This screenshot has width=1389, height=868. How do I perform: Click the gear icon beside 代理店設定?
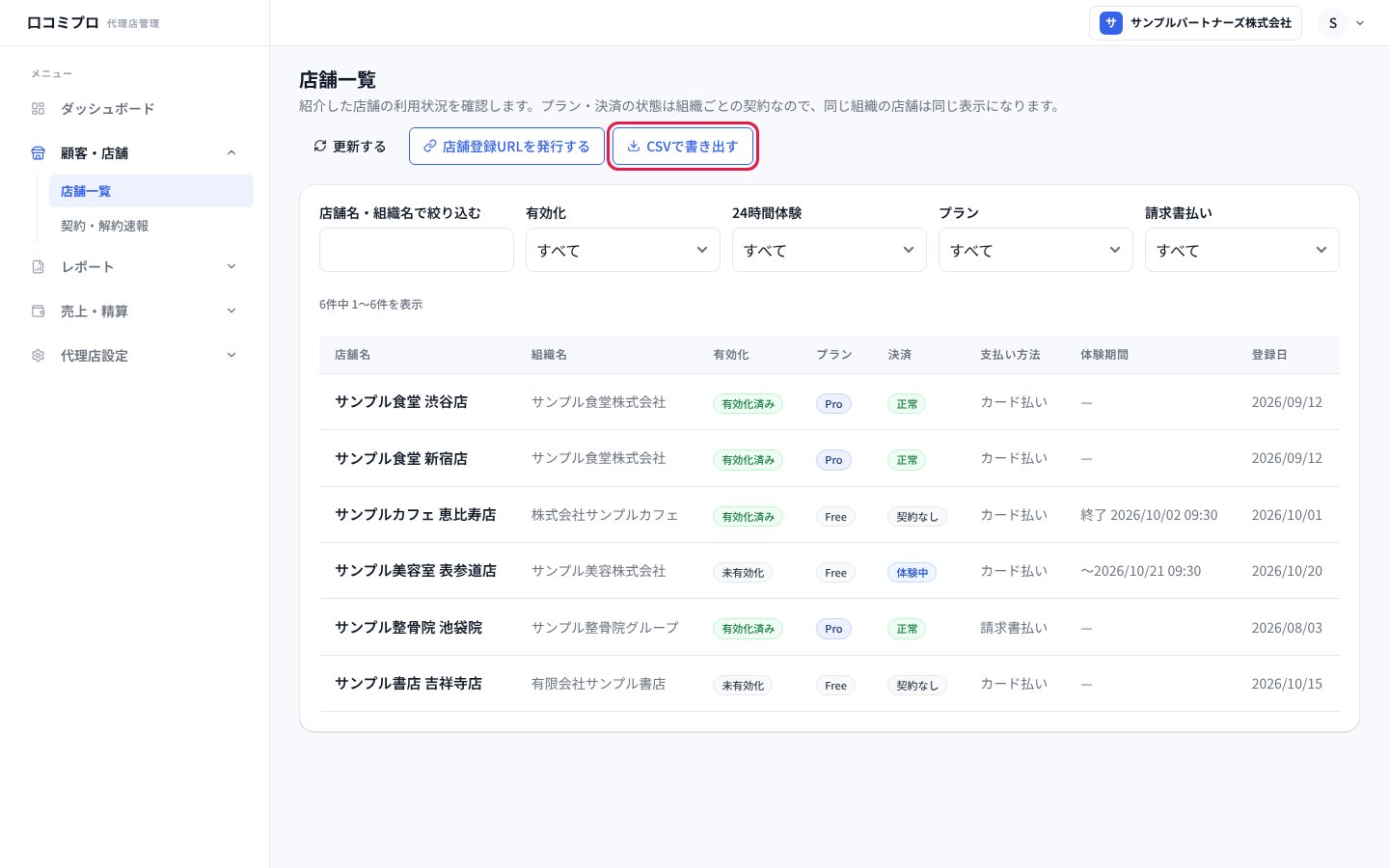click(x=39, y=356)
